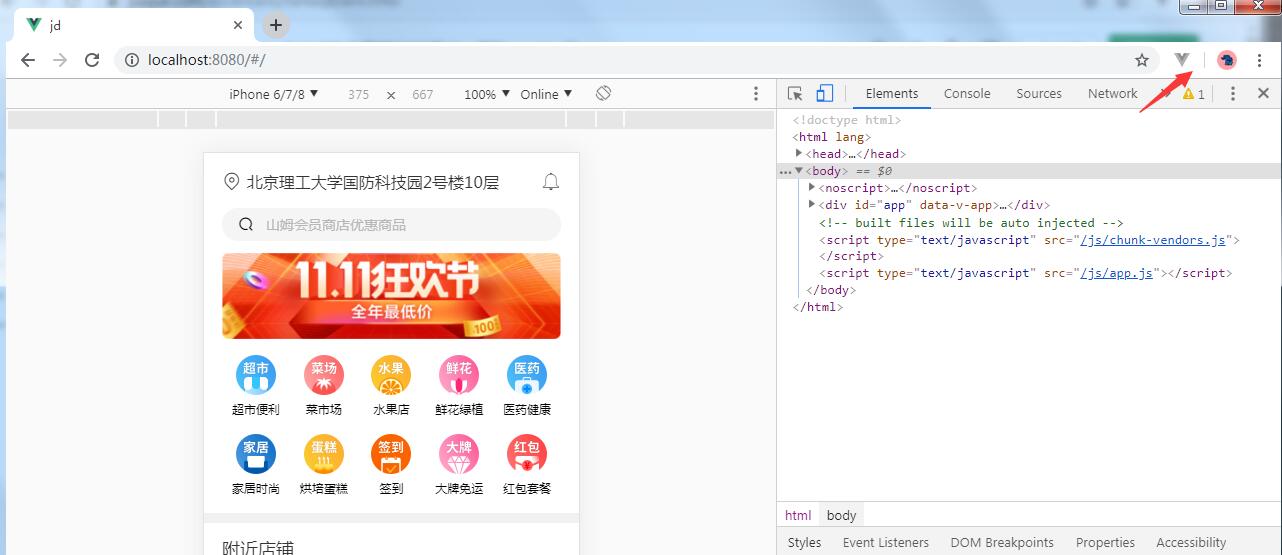Image resolution: width=1282 pixels, height=555 pixels.
Task: Open the 签到 check-in icon
Action: [391, 454]
